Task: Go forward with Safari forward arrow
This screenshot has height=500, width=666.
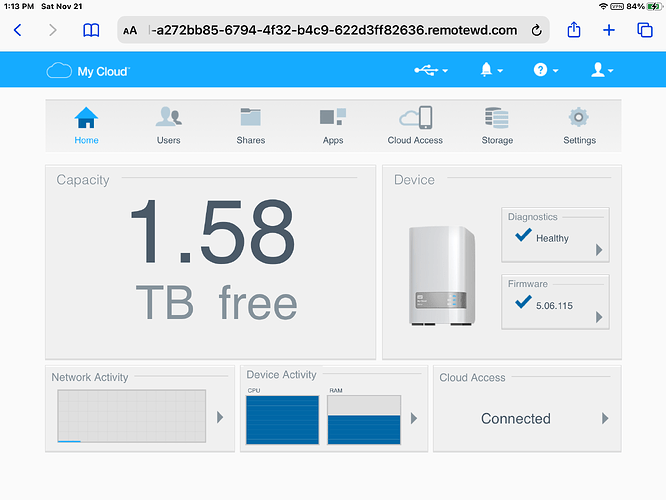Action: click(x=52, y=30)
